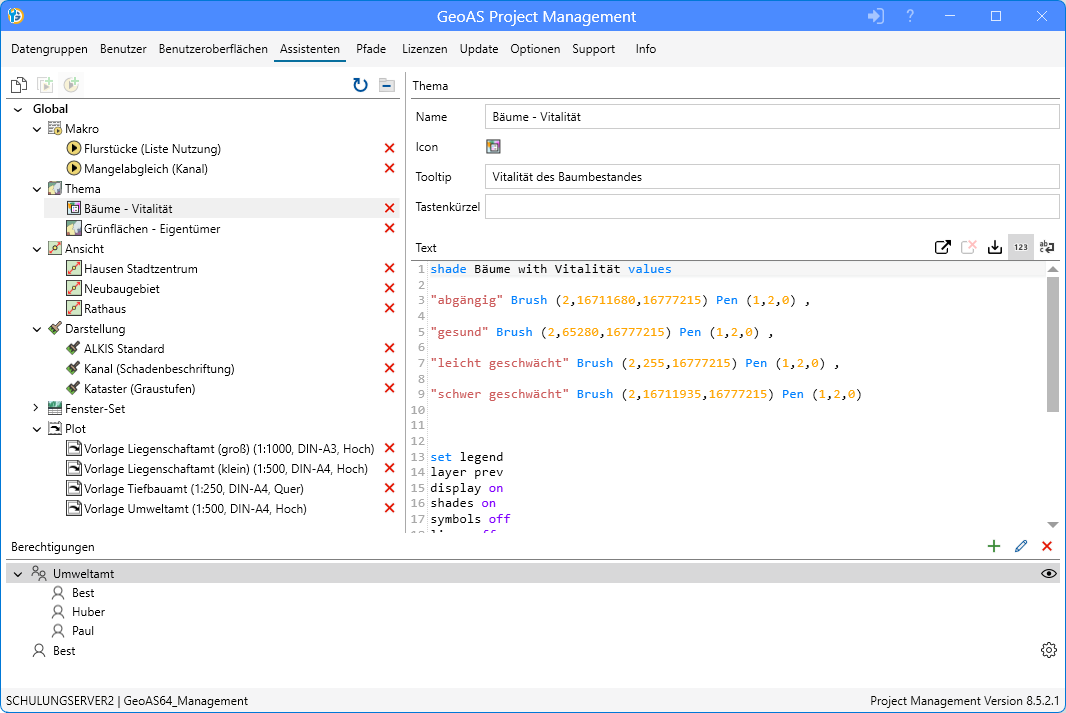Click green plus to add permission
This screenshot has width=1066, height=713.
[993, 546]
